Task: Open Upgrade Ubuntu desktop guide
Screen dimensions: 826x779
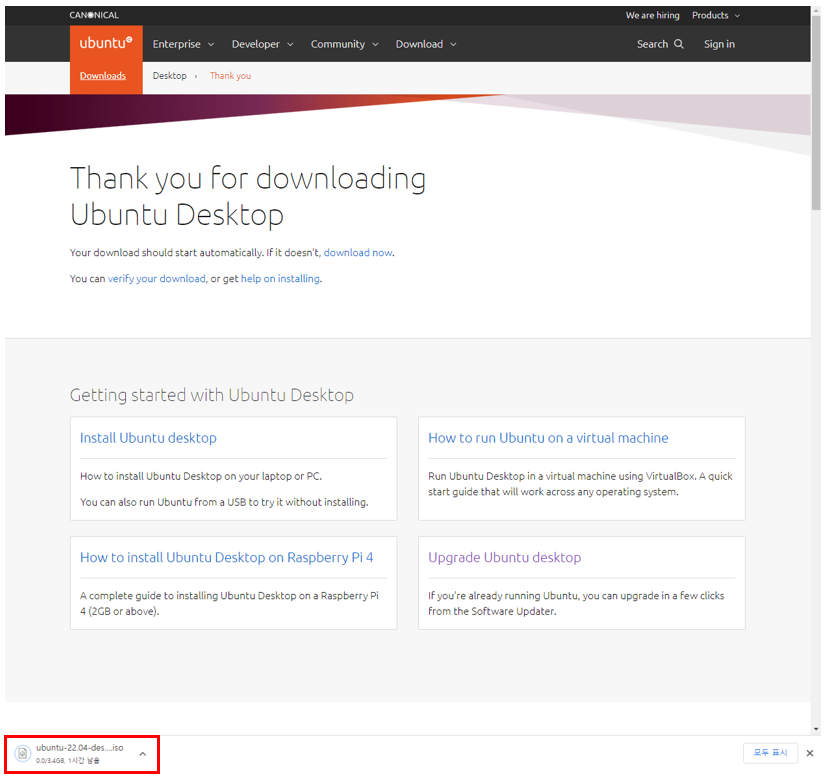Action: point(504,558)
